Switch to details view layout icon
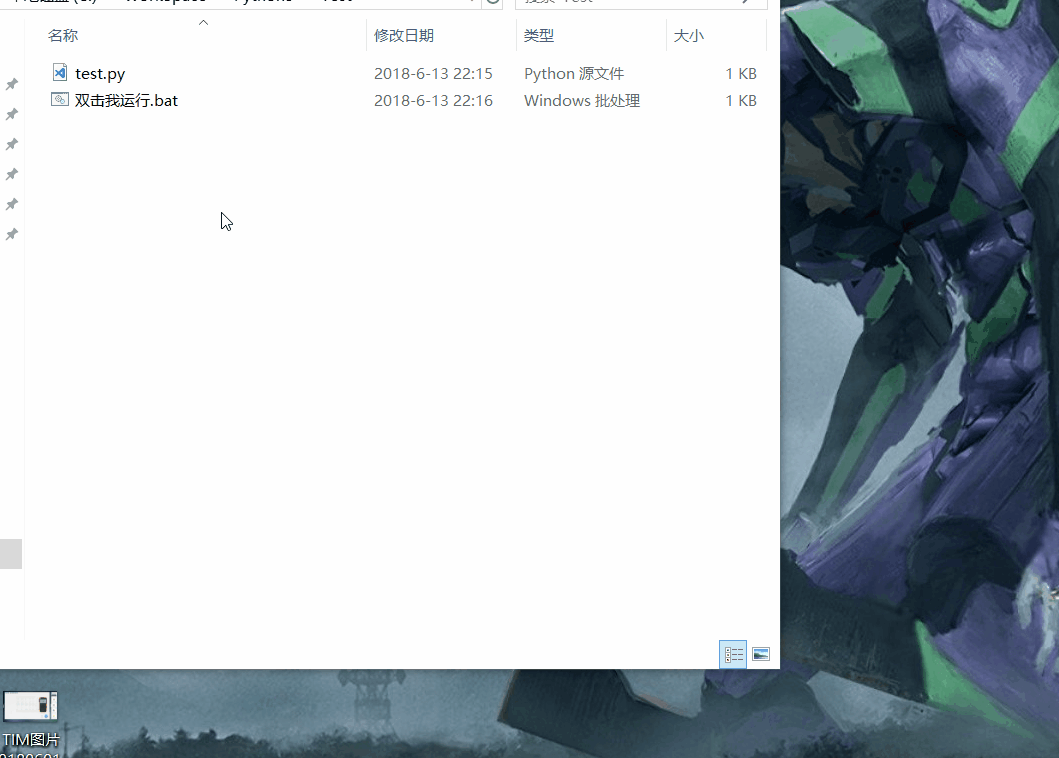 click(x=733, y=654)
